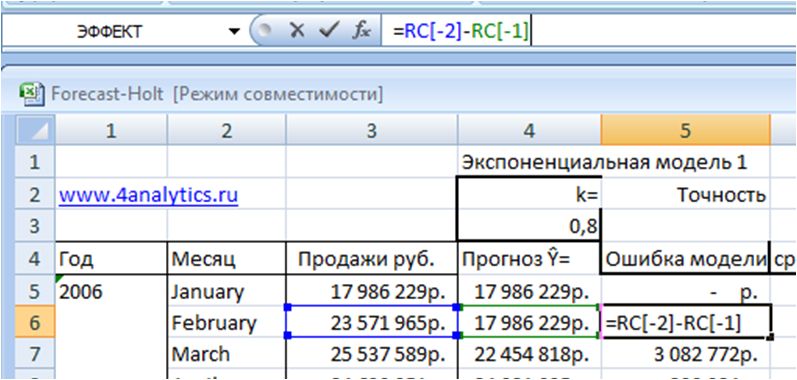Click the 'Год' header cell

click(x=111, y=259)
